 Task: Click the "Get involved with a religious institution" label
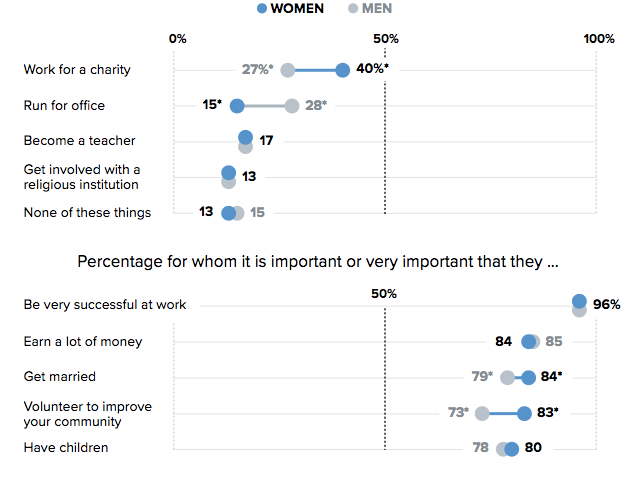click(x=82, y=176)
